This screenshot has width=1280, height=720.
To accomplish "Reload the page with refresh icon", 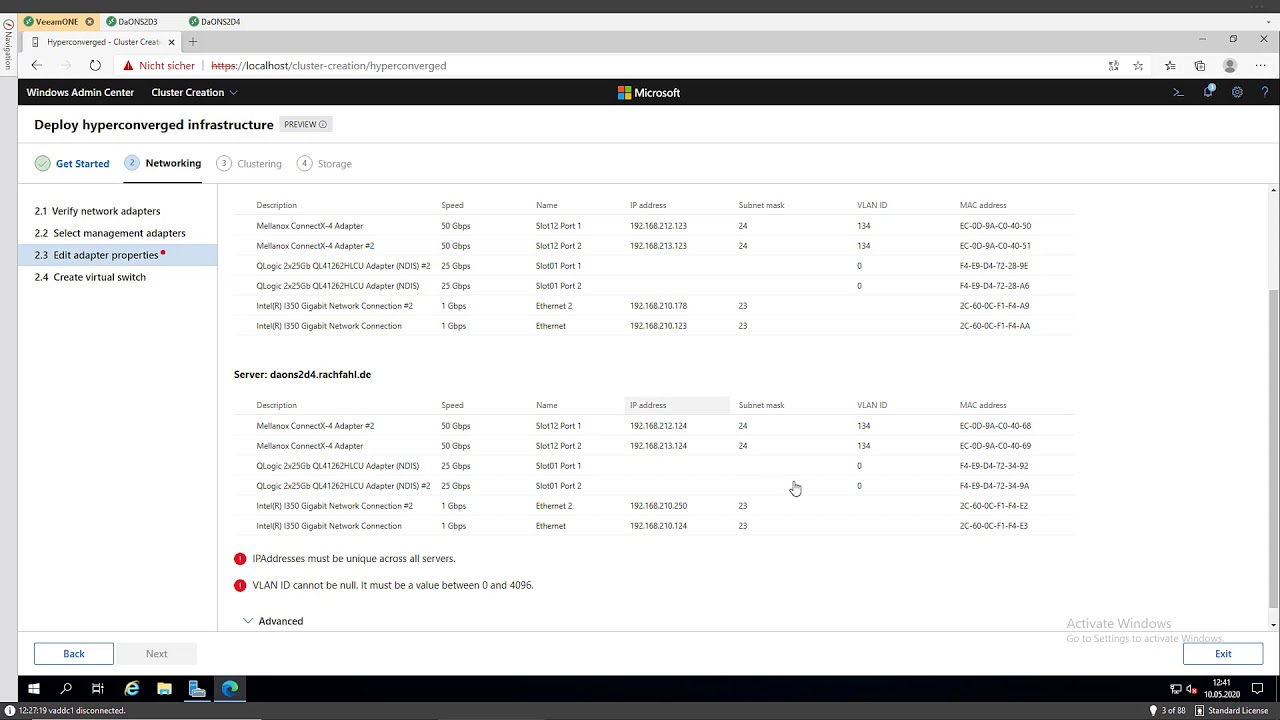I will [x=95, y=65].
